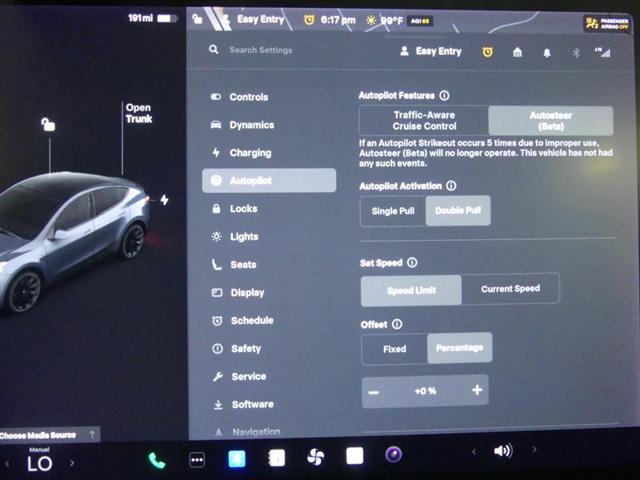Tap the +0 % offset value
Viewport: 640px width, 480px height.
(x=425, y=391)
